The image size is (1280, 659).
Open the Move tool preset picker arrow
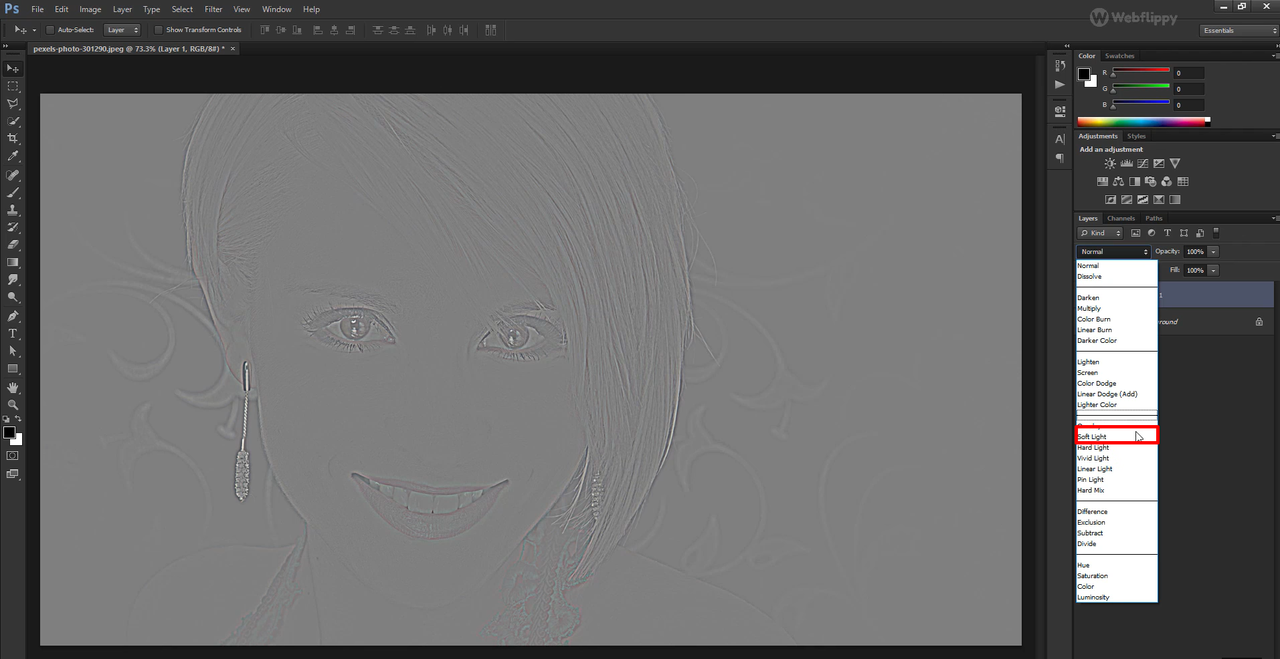pyautogui.click(x=34, y=30)
